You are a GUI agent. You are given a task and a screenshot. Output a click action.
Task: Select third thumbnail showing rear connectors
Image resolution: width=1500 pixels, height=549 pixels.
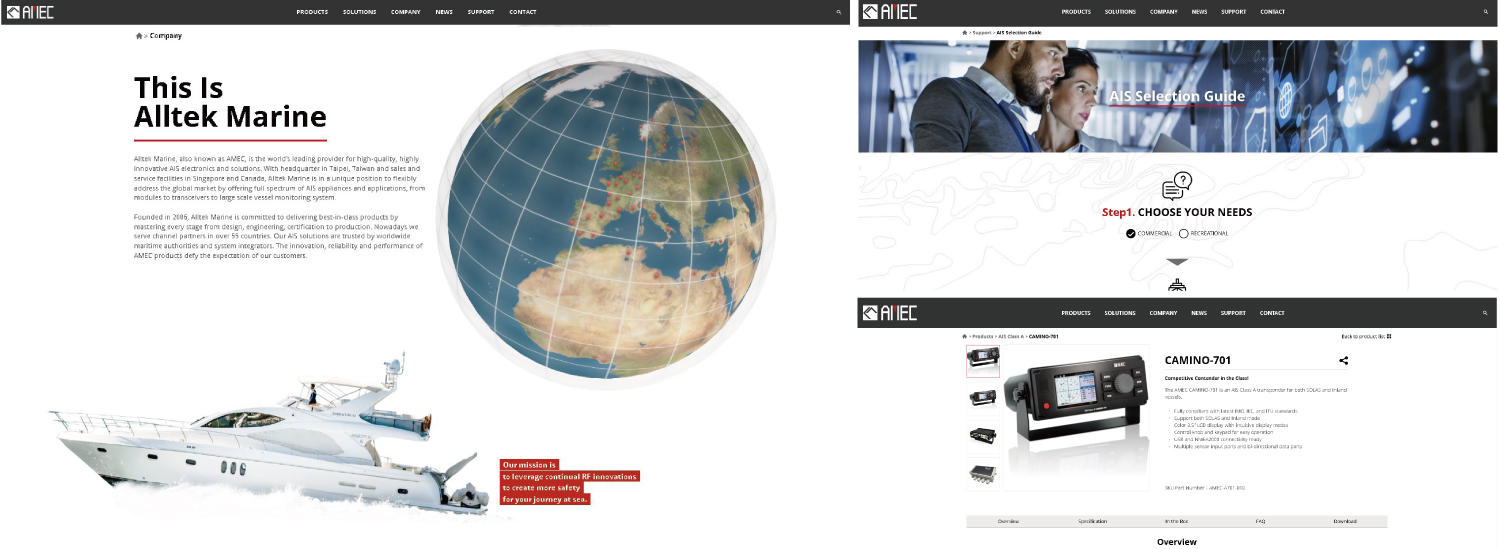[x=982, y=435]
